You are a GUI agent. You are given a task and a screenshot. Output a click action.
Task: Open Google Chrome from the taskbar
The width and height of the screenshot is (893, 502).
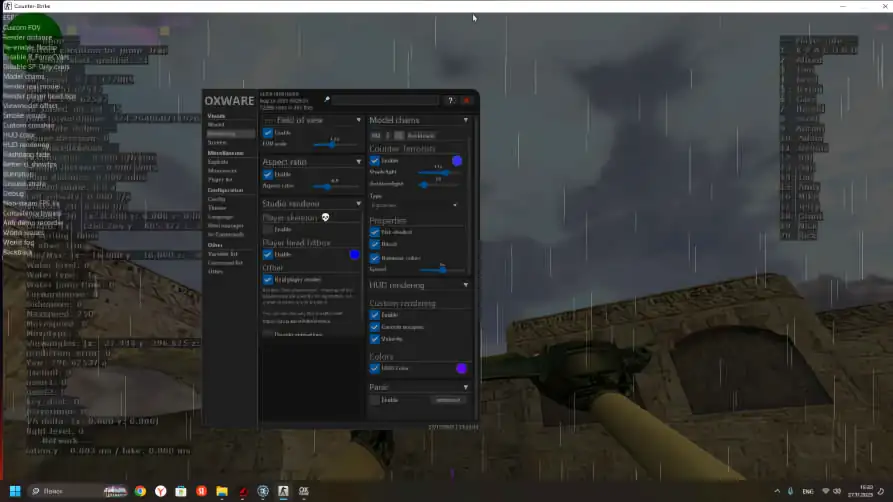point(140,491)
